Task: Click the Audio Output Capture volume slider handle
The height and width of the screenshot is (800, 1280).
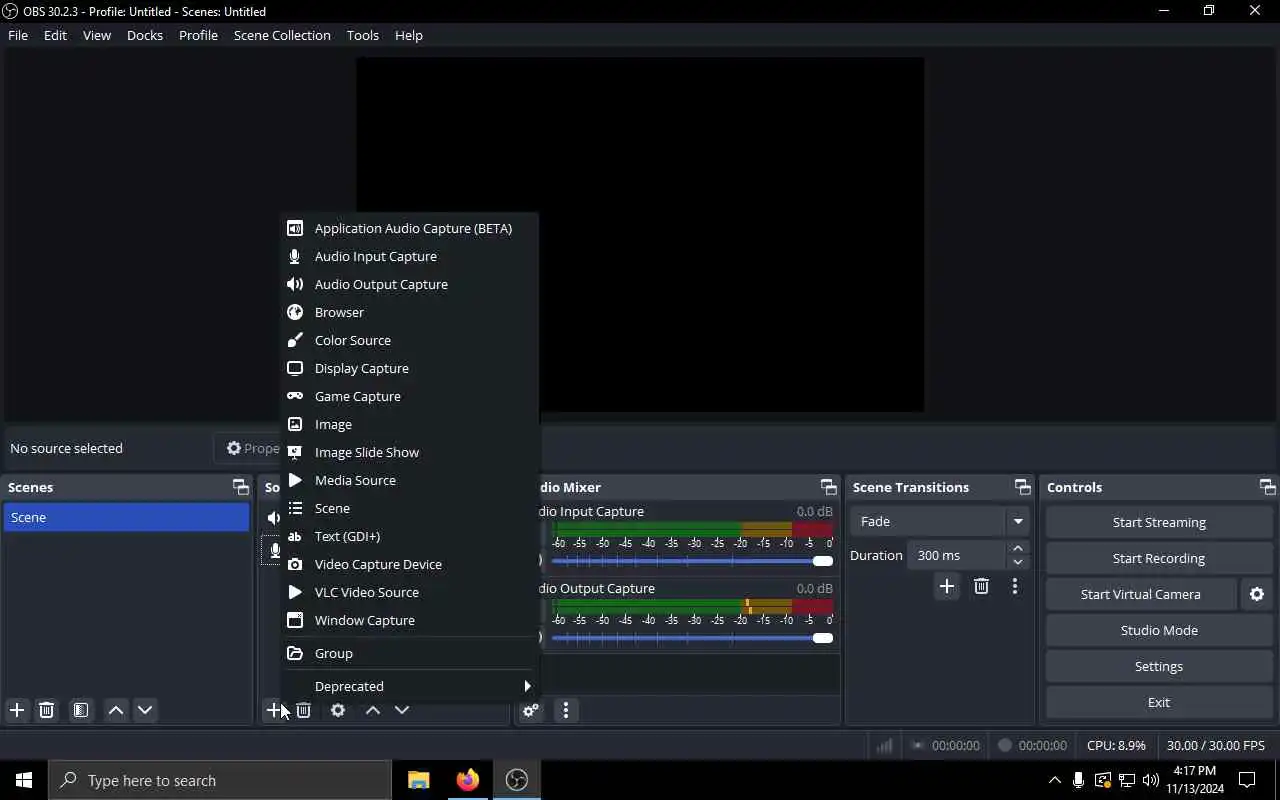Action: pyautogui.click(x=823, y=638)
